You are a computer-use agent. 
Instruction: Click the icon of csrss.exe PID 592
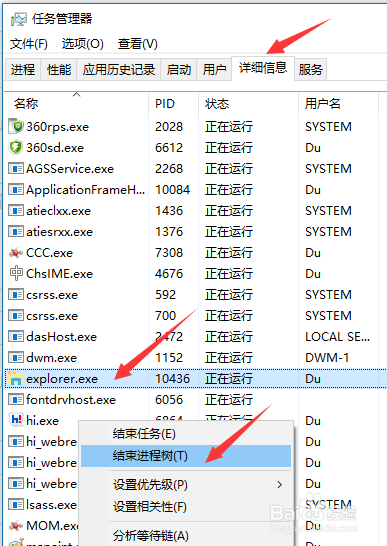tap(16, 295)
